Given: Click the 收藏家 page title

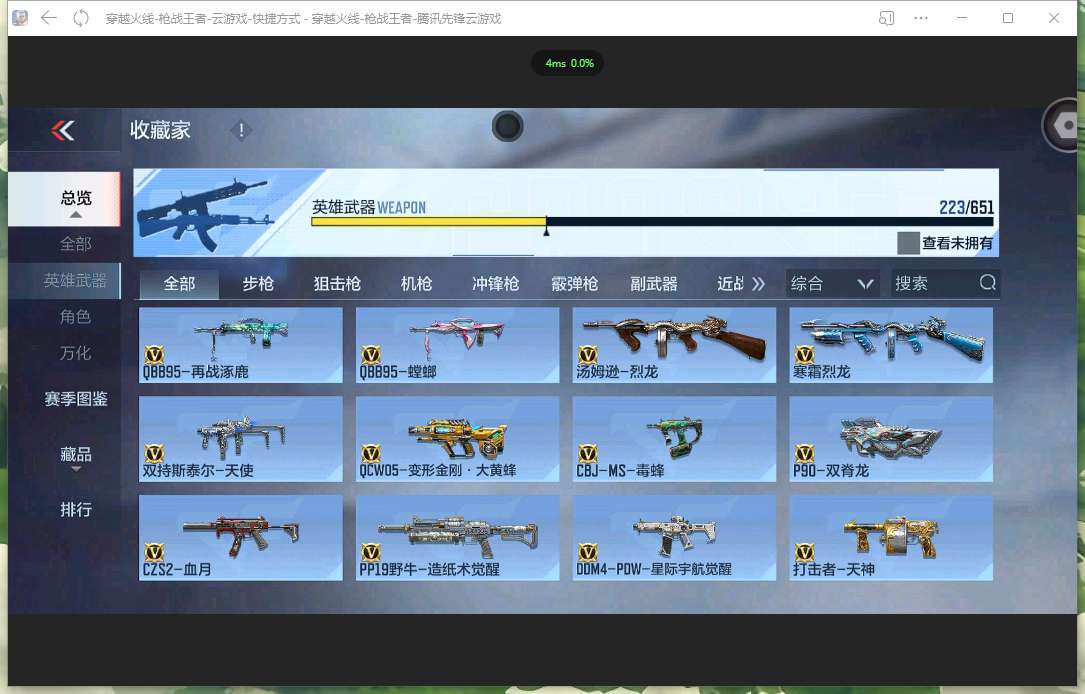Looking at the screenshot, I should point(160,130).
